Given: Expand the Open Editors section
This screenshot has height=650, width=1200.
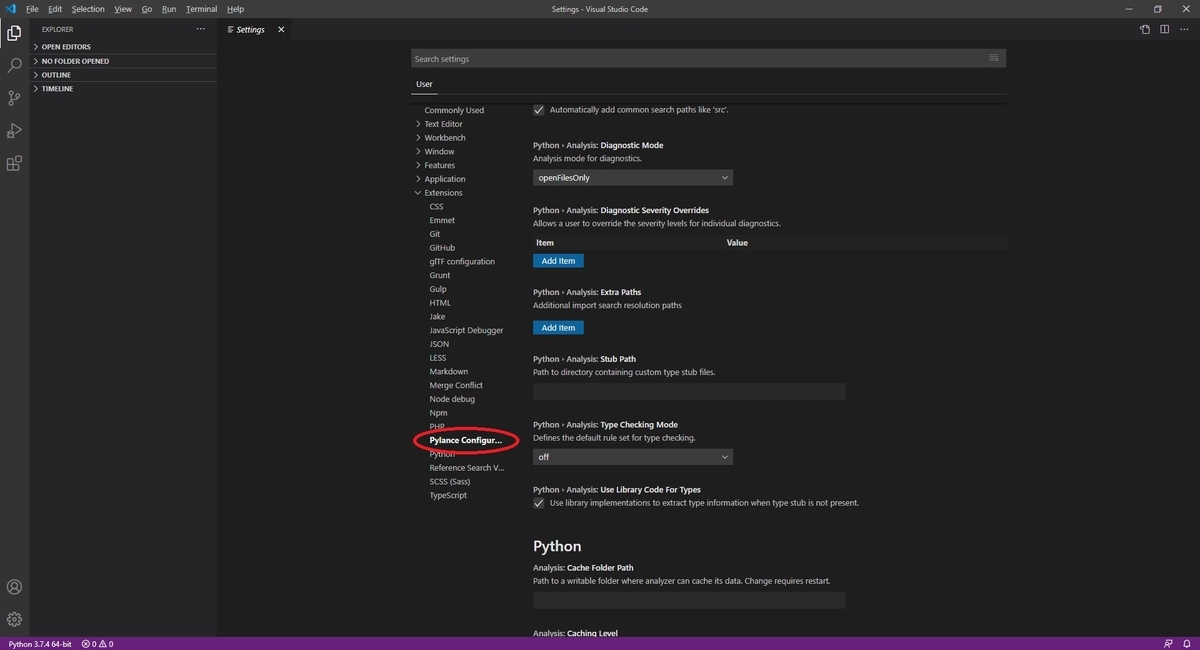Looking at the screenshot, I should click(125, 47).
